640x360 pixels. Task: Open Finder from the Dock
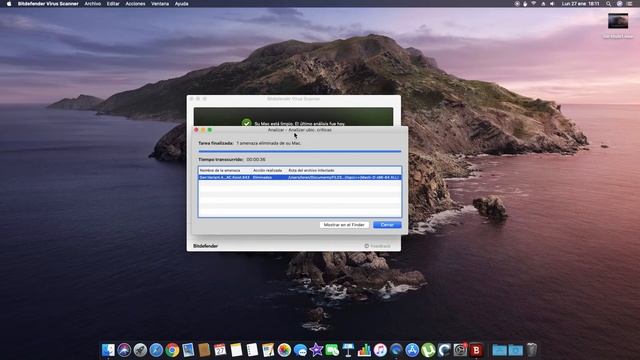click(x=108, y=350)
